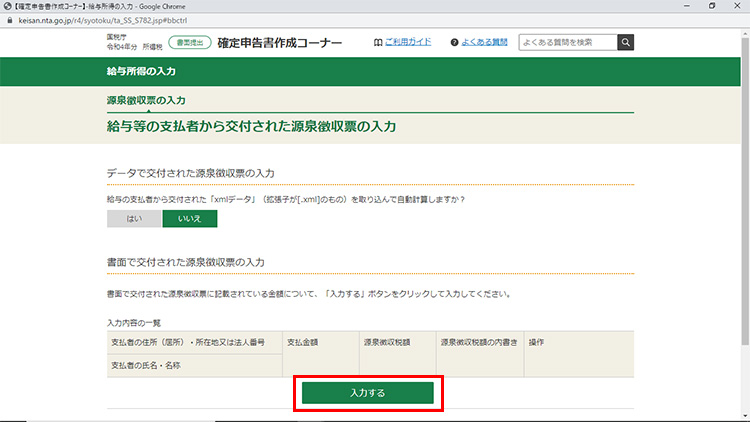Open the ご利用ガイド link
The width and height of the screenshot is (750, 422).
(409, 43)
